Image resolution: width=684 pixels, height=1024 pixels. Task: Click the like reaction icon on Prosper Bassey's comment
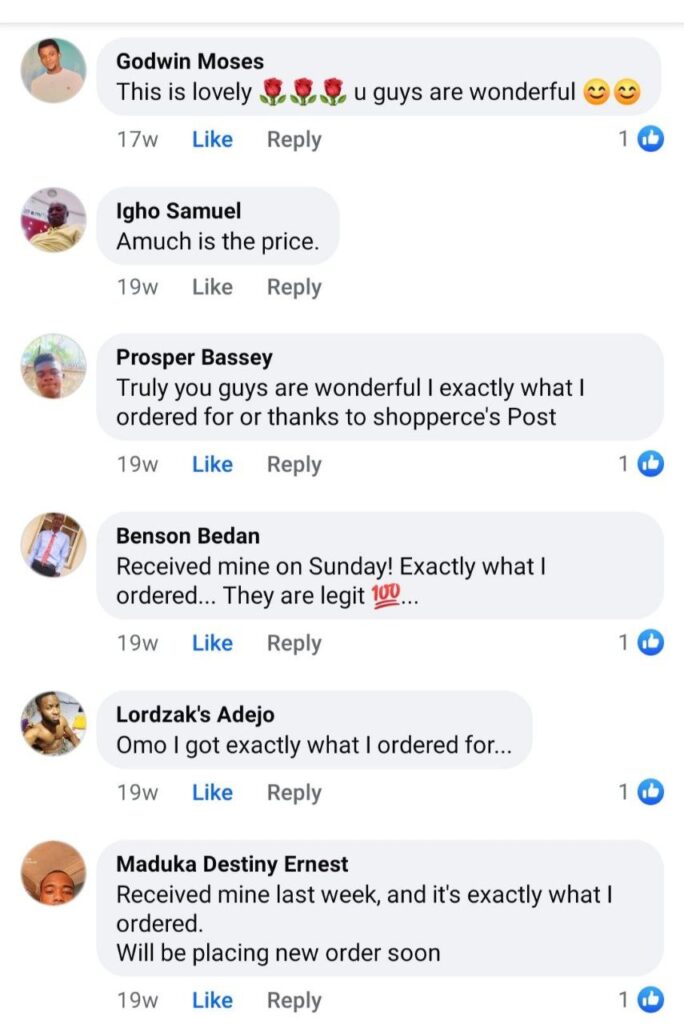650,463
